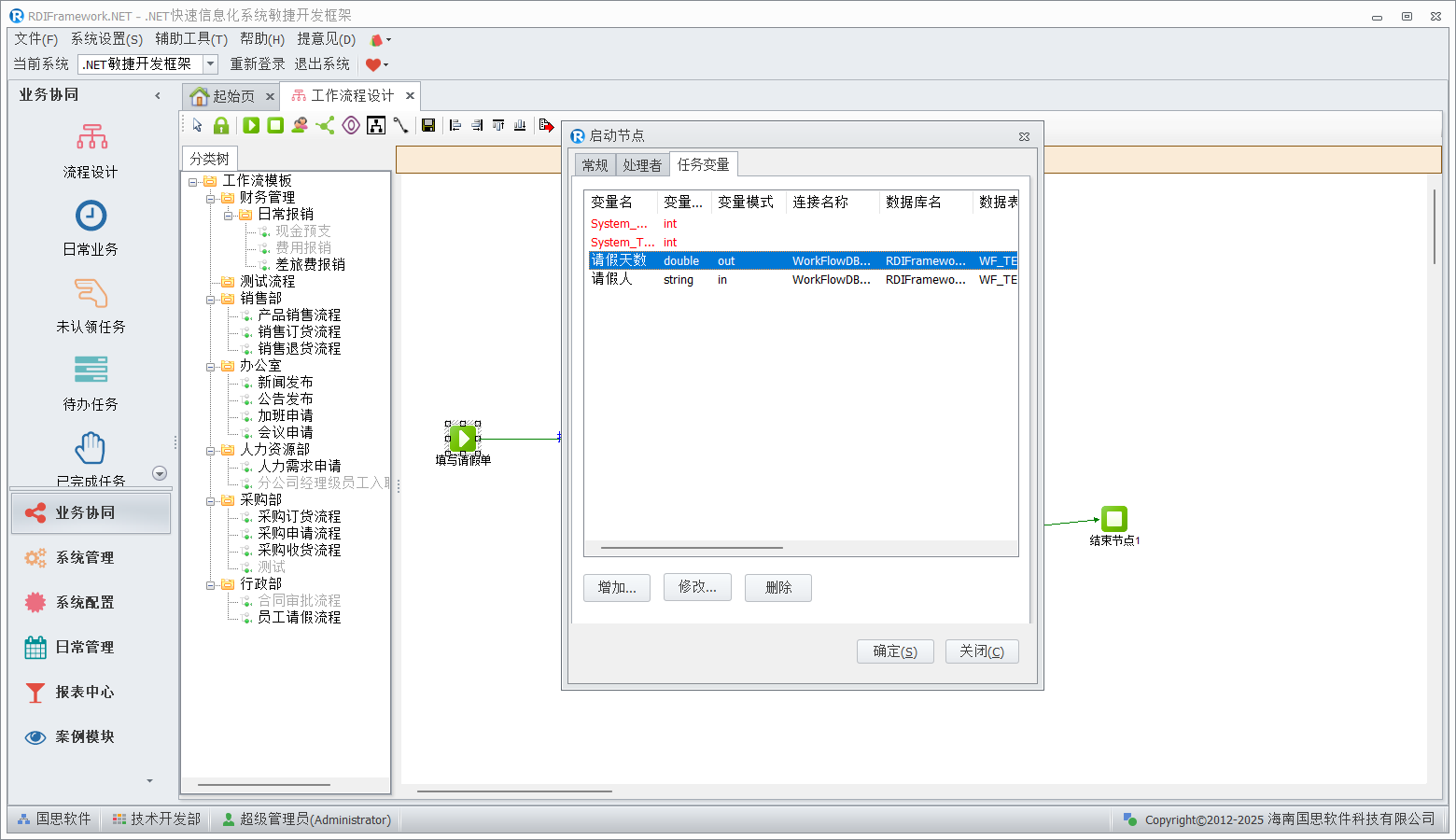Screen dimensions: 1456x840
Task: Select the sub-flow hierarchy node tool
Action: coord(376,125)
